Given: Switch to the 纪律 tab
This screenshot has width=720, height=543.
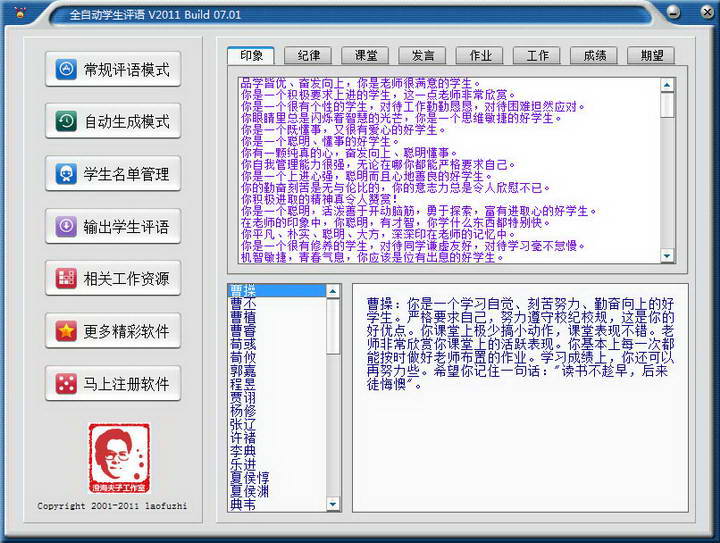Looking at the screenshot, I should [x=309, y=56].
